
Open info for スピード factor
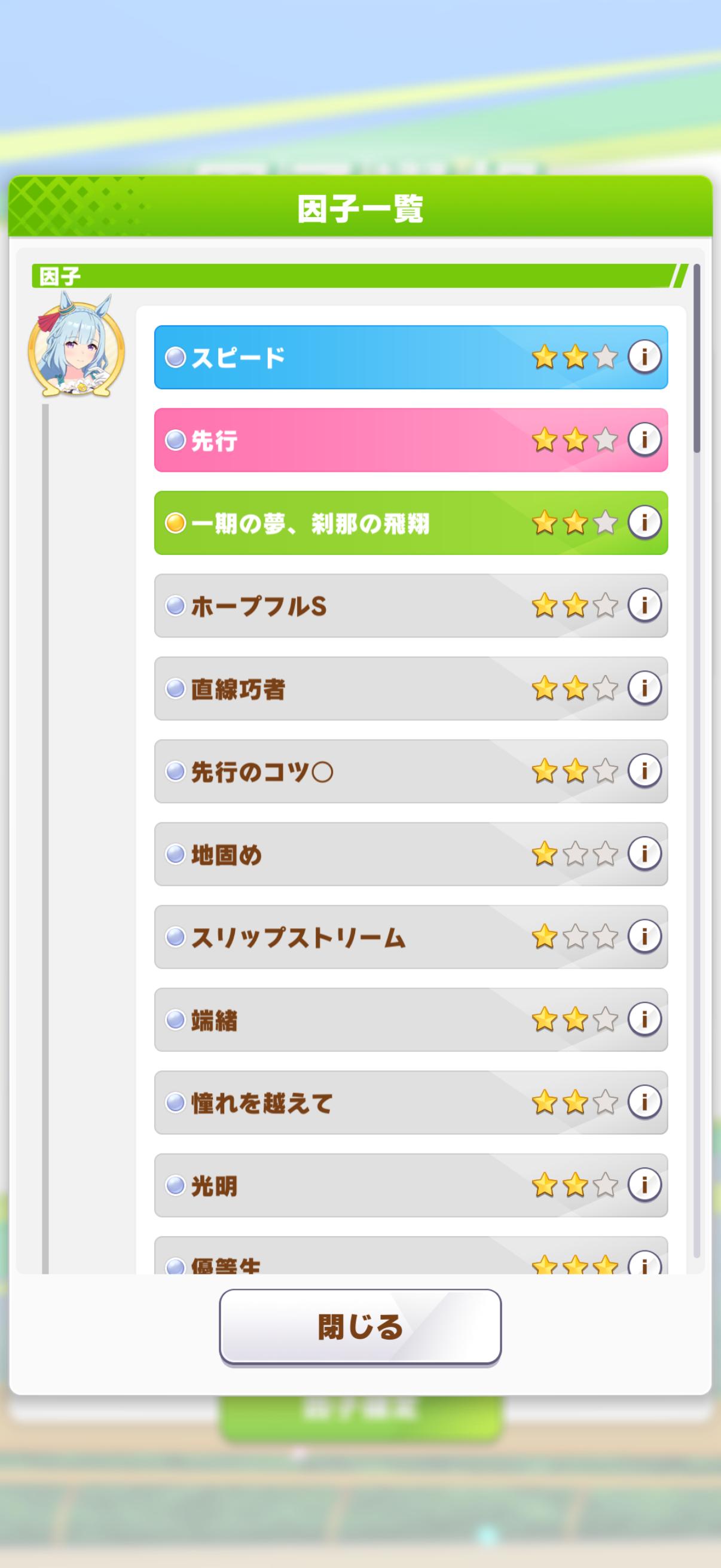point(644,356)
